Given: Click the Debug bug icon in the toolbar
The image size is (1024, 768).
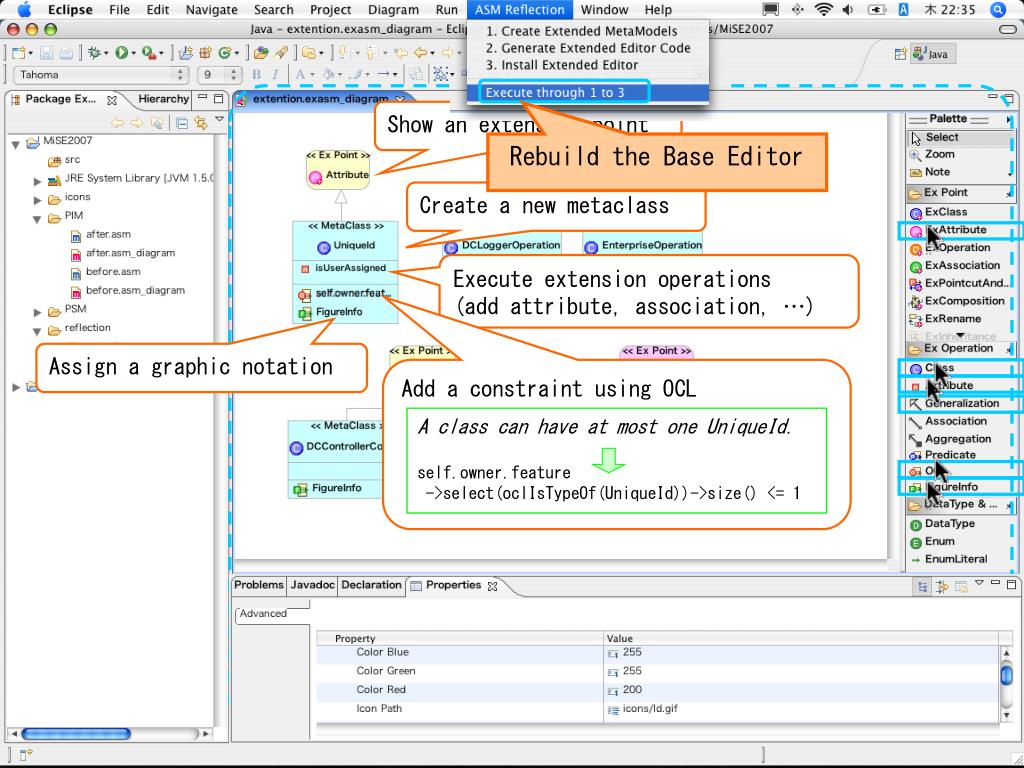Looking at the screenshot, I should 96,53.
